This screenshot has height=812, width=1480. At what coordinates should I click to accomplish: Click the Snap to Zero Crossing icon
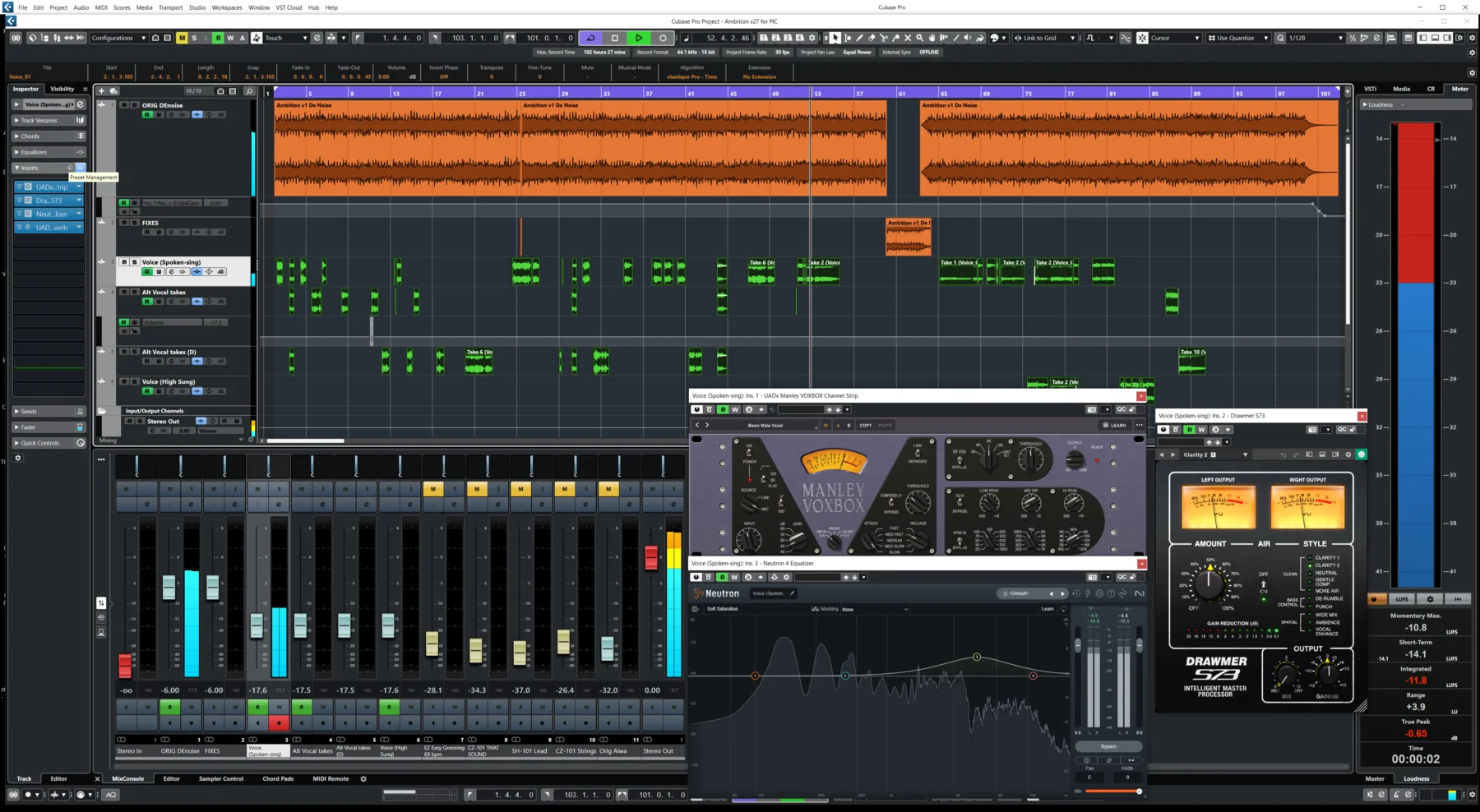(x=1126, y=38)
